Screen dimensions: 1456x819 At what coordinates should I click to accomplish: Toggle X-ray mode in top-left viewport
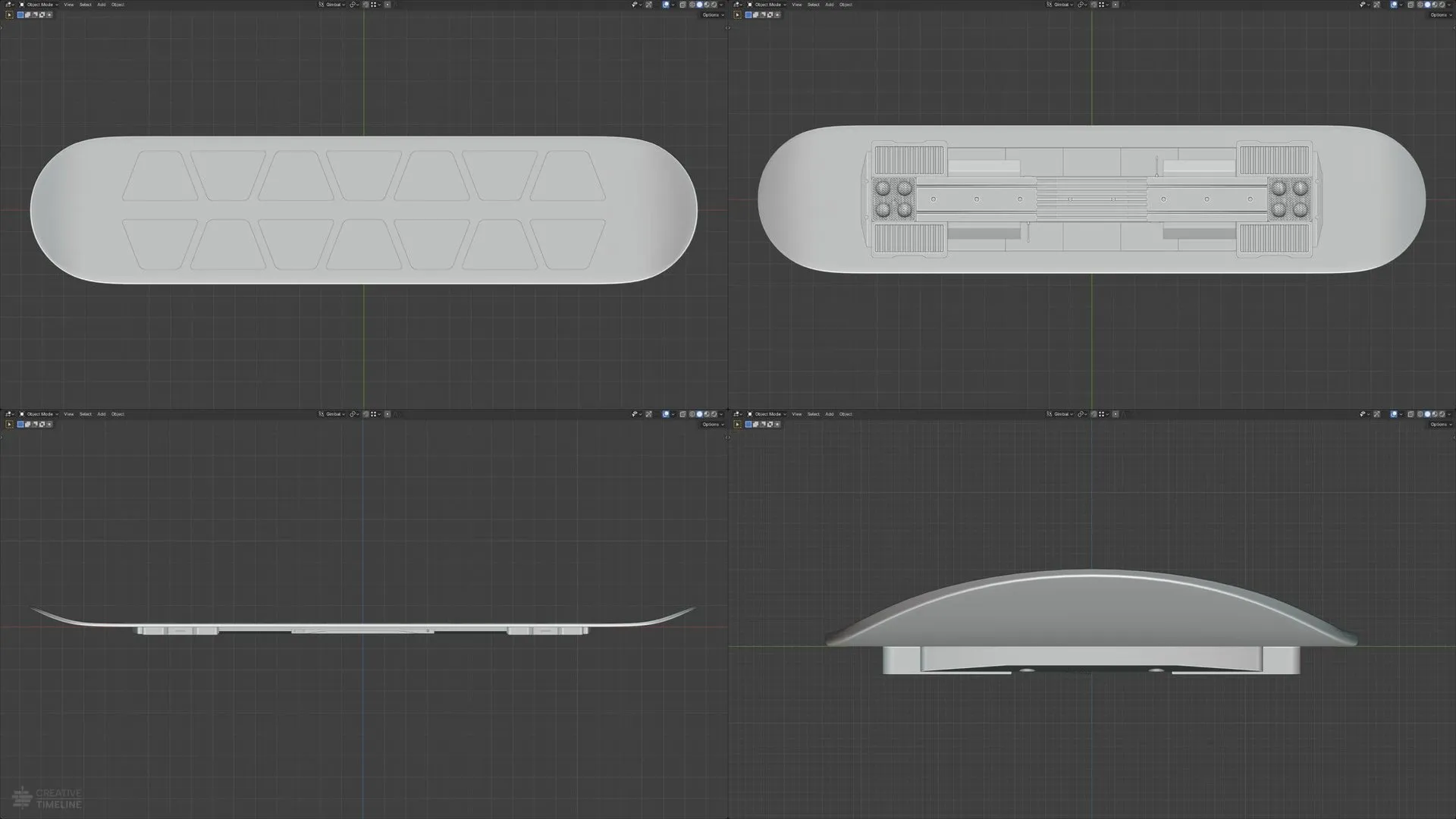682,5
